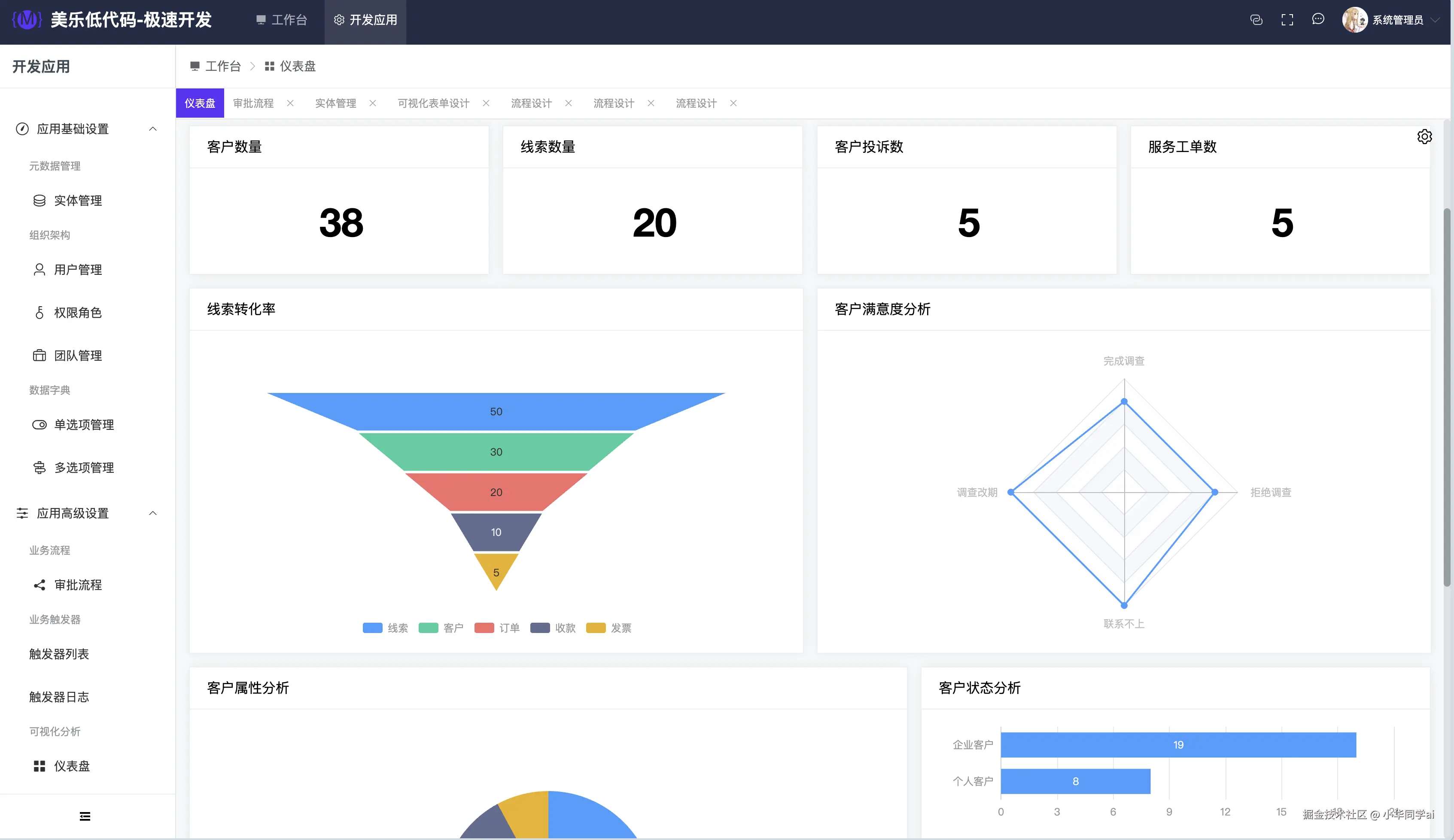1454x840 pixels.
Task: Open the message bubble icon in header
Action: 1318,20
